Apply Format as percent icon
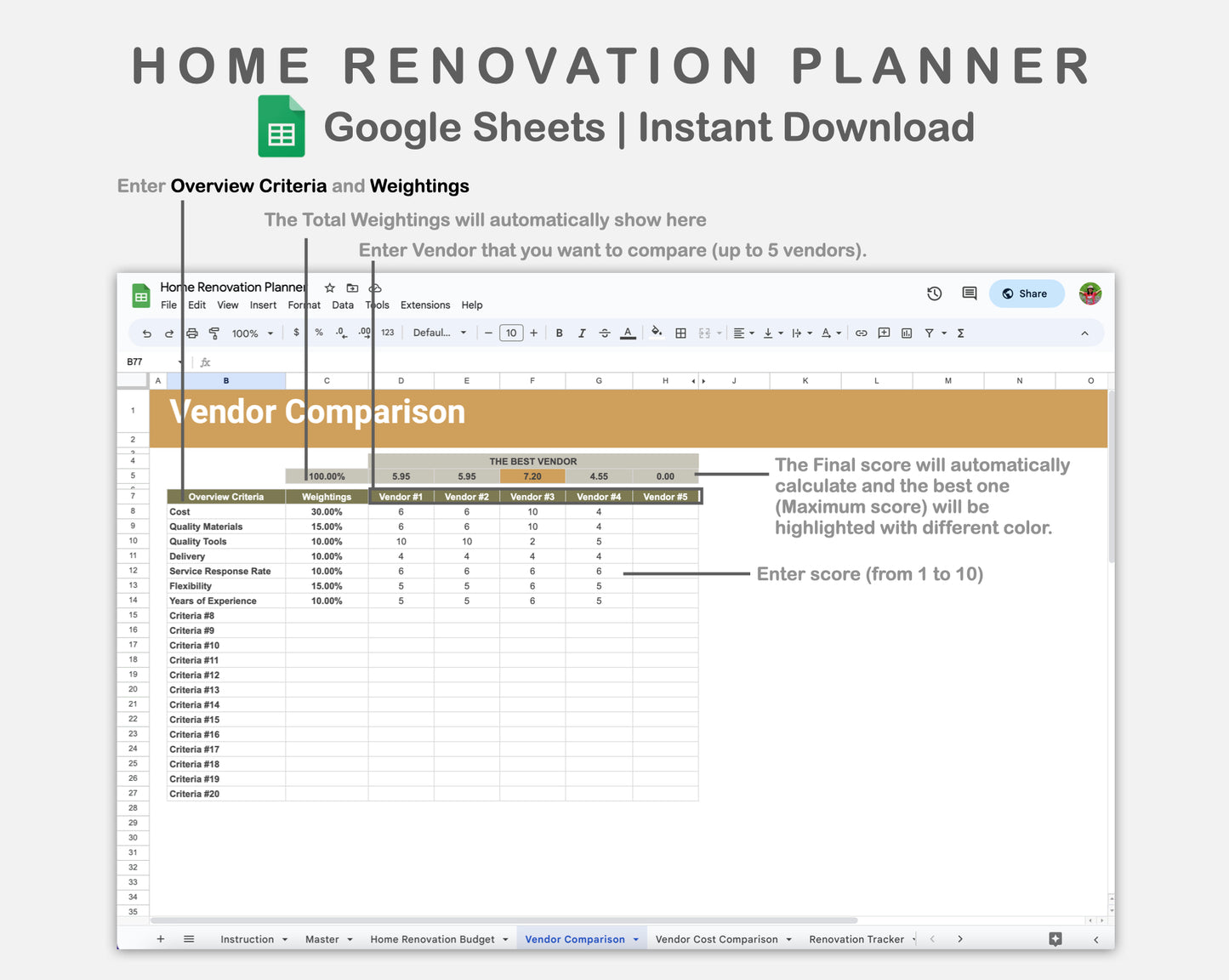The height and width of the screenshot is (980, 1229). 318,333
